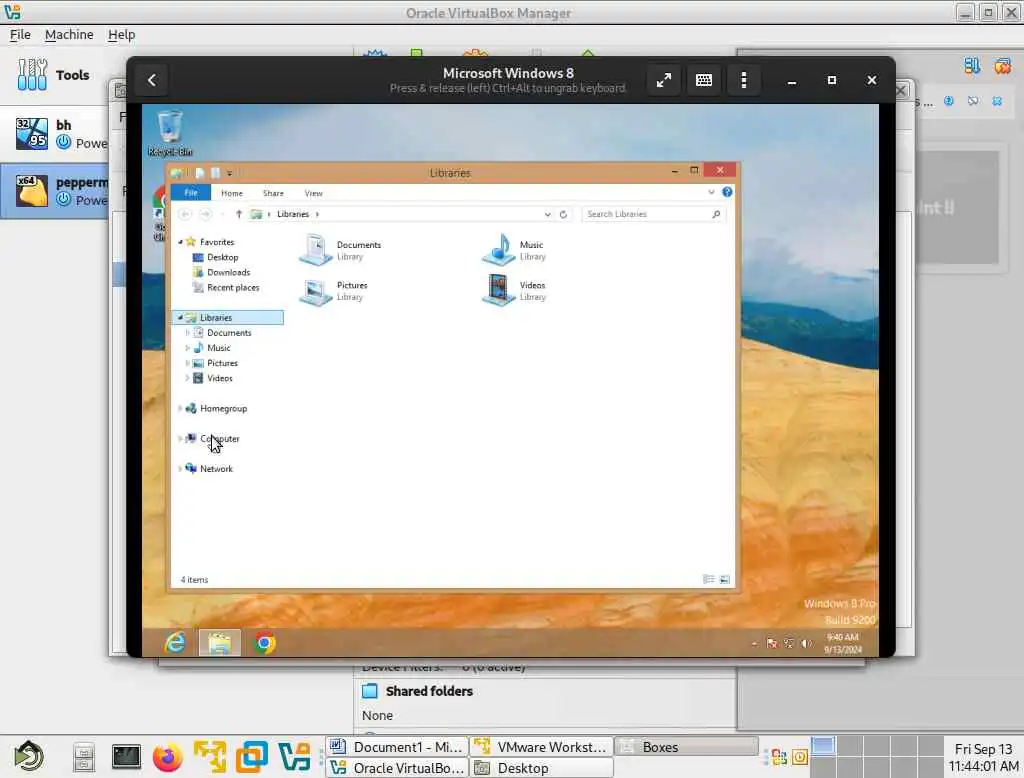Expand Documents under Libraries in tree
Screen dimensions: 1024x778
pos(187,332)
